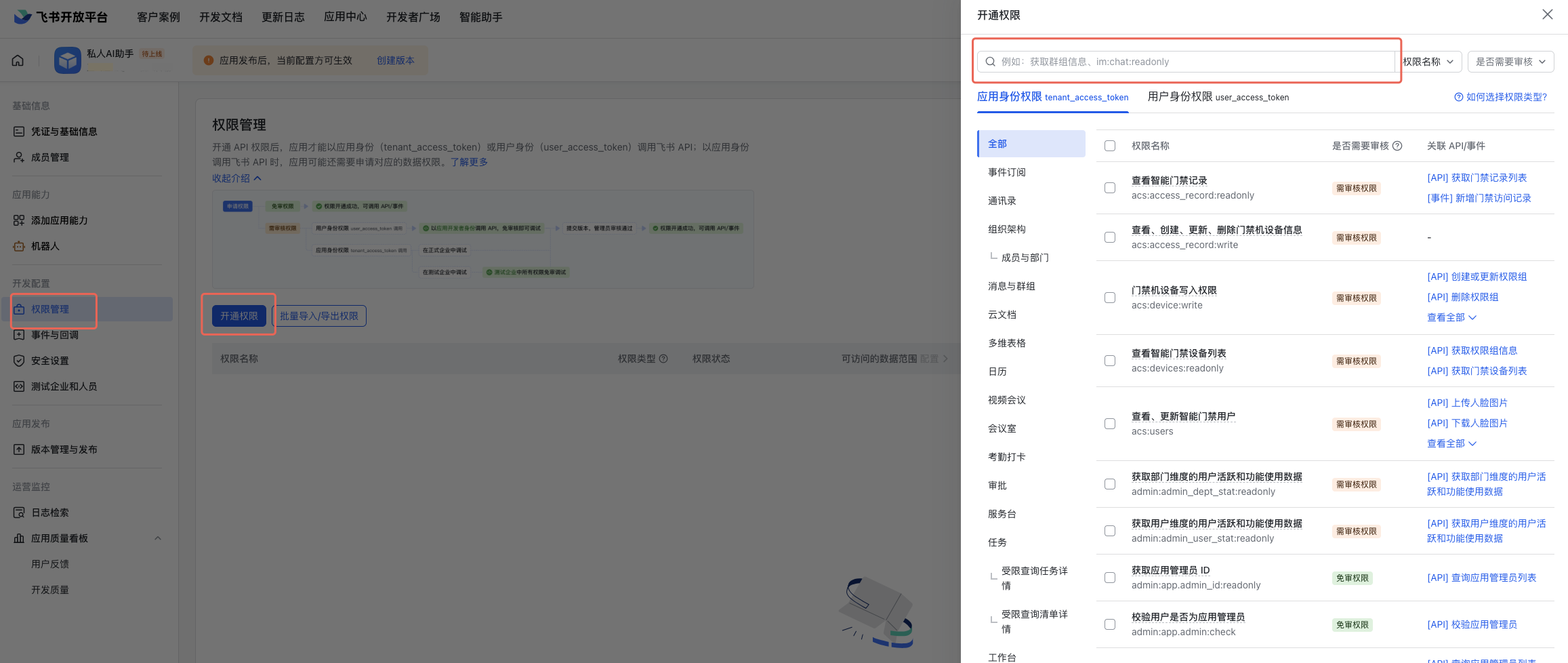Select the 全部 permission category
The image size is (1568, 663).
[1031, 144]
